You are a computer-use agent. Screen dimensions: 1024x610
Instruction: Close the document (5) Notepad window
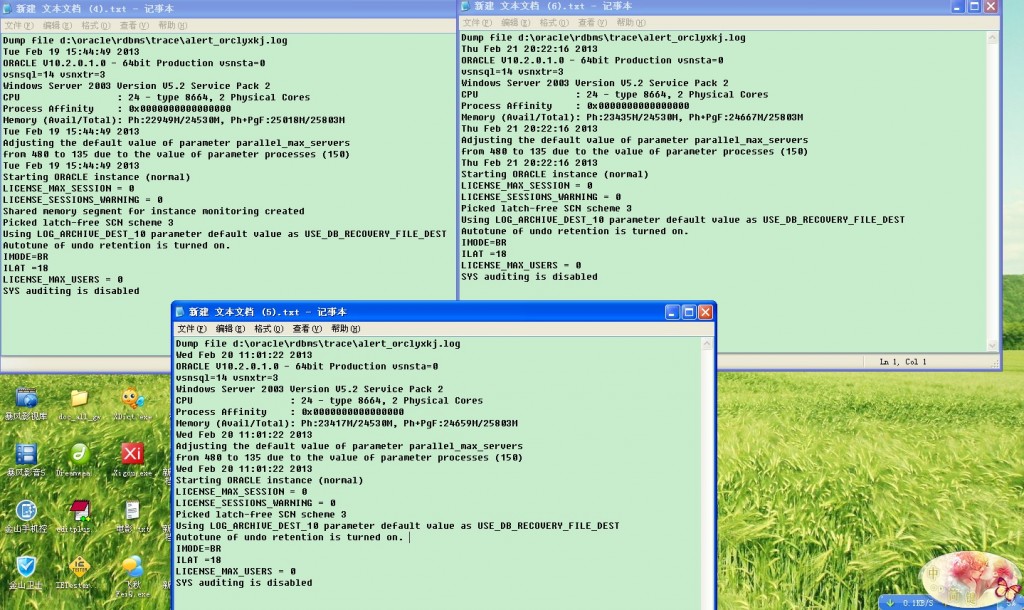[x=705, y=312]
